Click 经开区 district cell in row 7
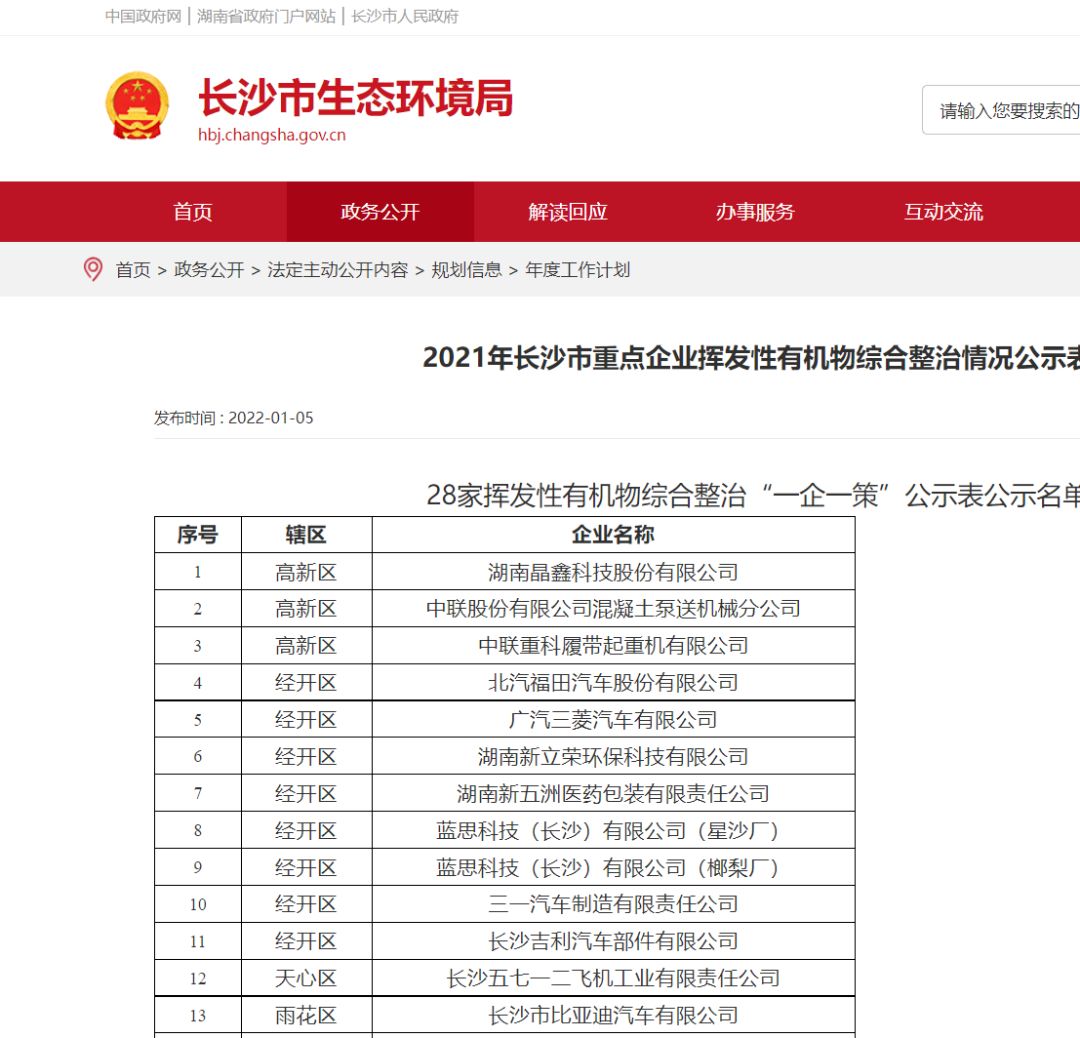1080x1038 pixels. (307, 793)
